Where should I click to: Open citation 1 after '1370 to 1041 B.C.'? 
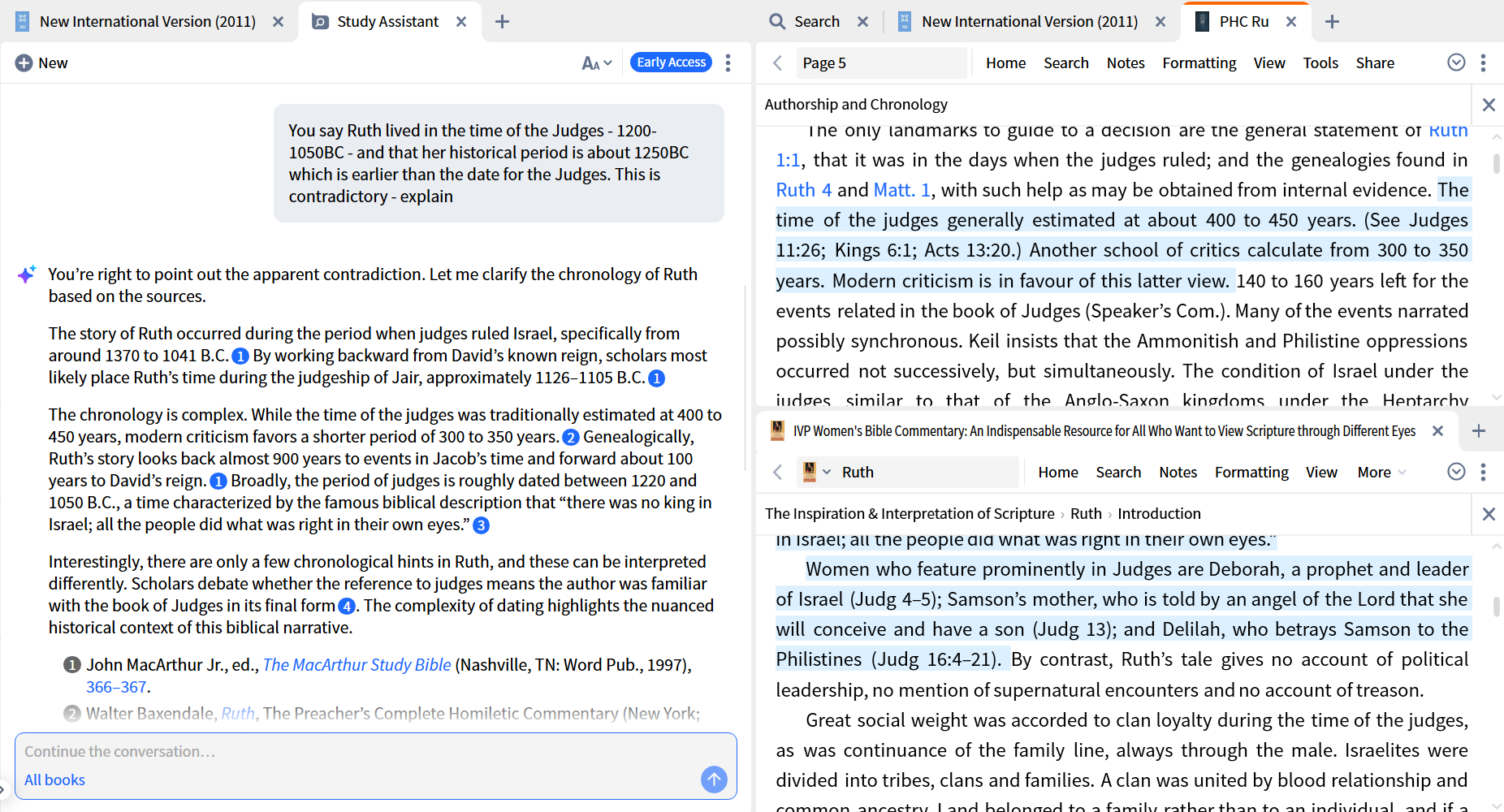240,356
